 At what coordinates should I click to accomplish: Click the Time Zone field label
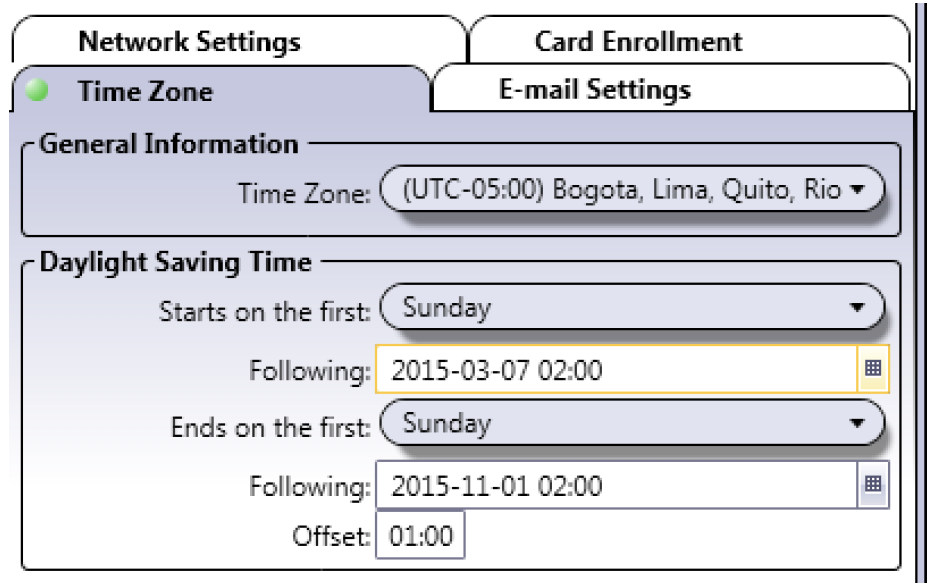coord(304,193)
